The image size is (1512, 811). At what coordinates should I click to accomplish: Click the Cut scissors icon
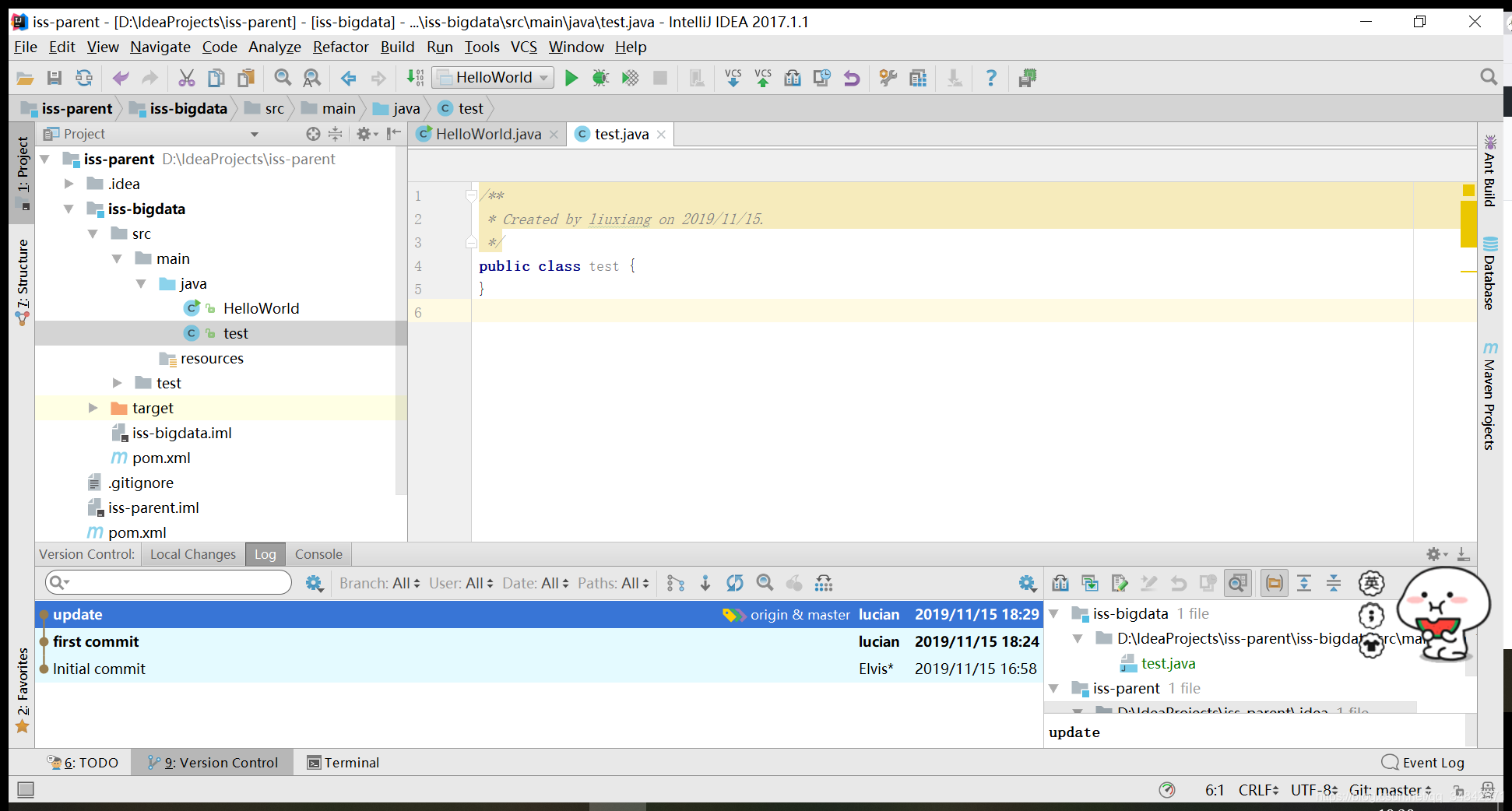coord(187,78)
